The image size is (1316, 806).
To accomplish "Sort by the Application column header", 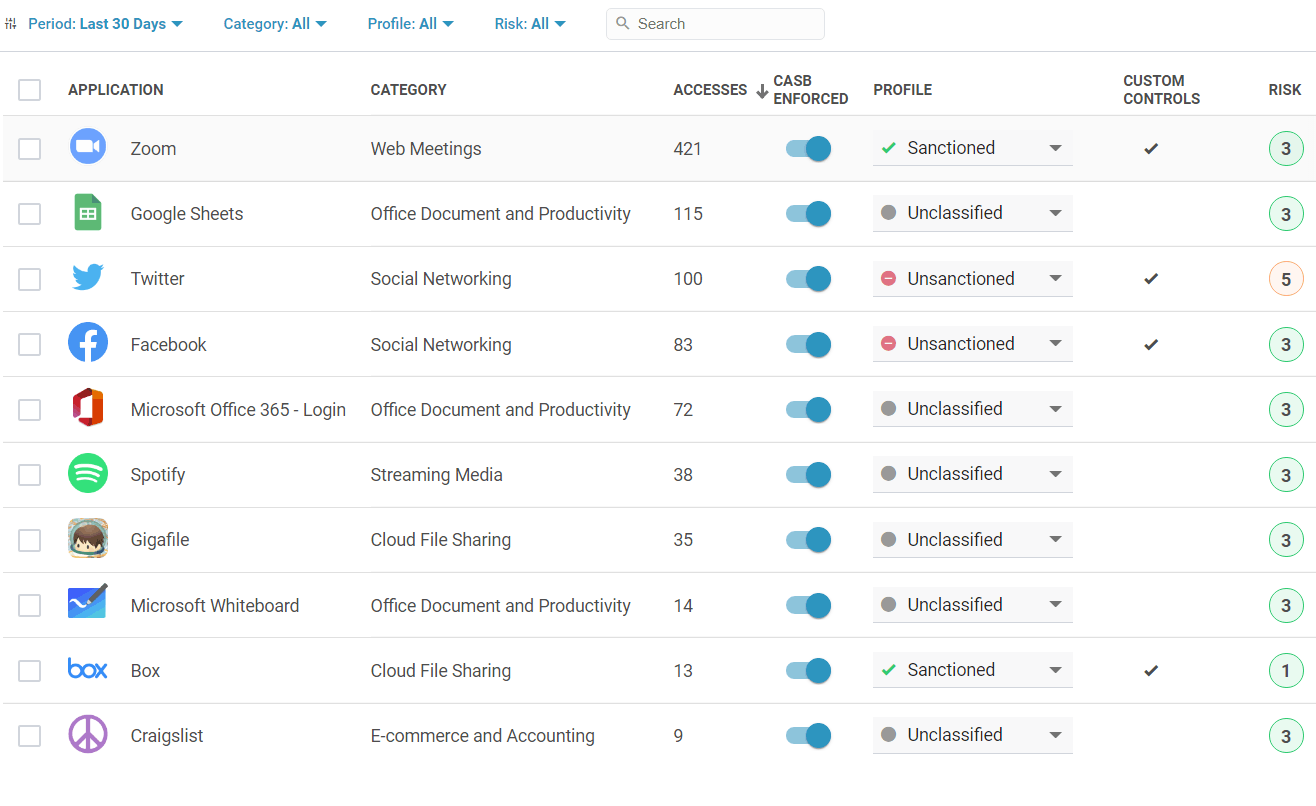I will click(x=116, y=90).
